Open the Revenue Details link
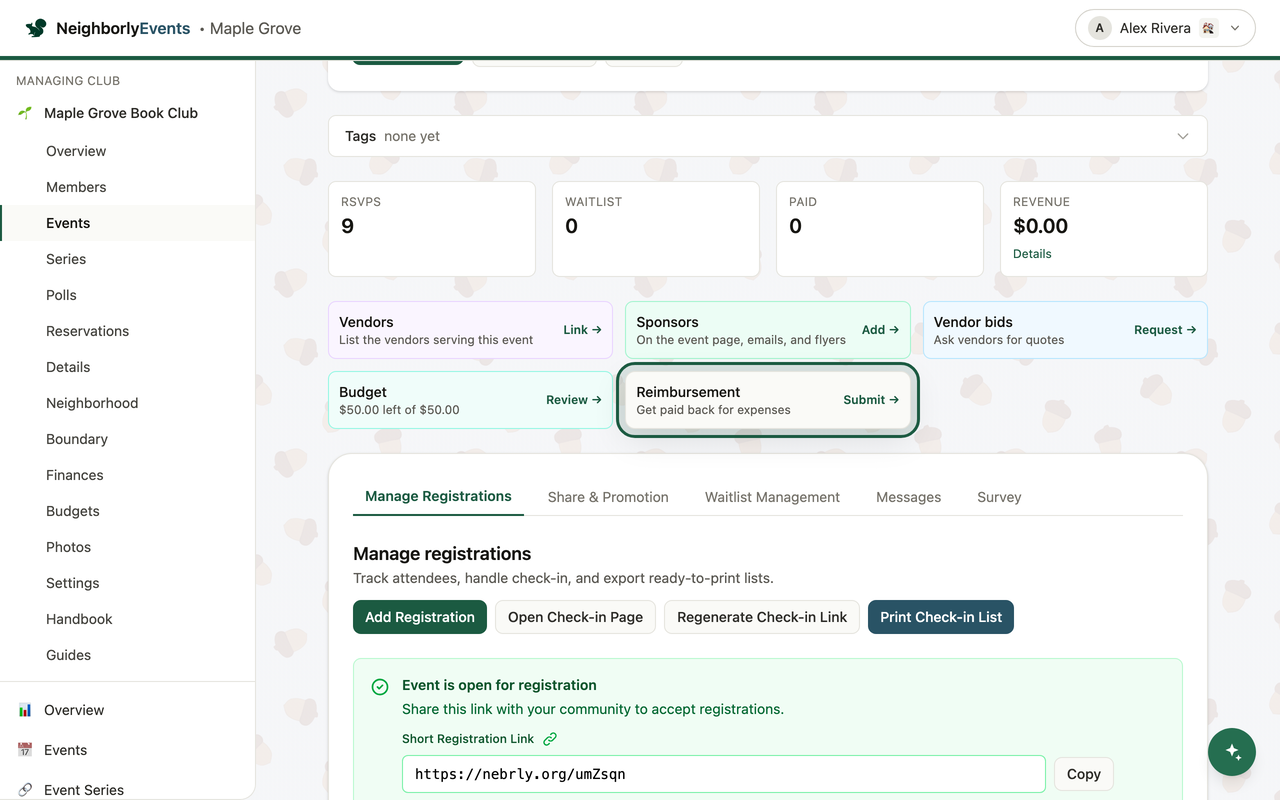 pyautogui.click(x=1032, y=254)
